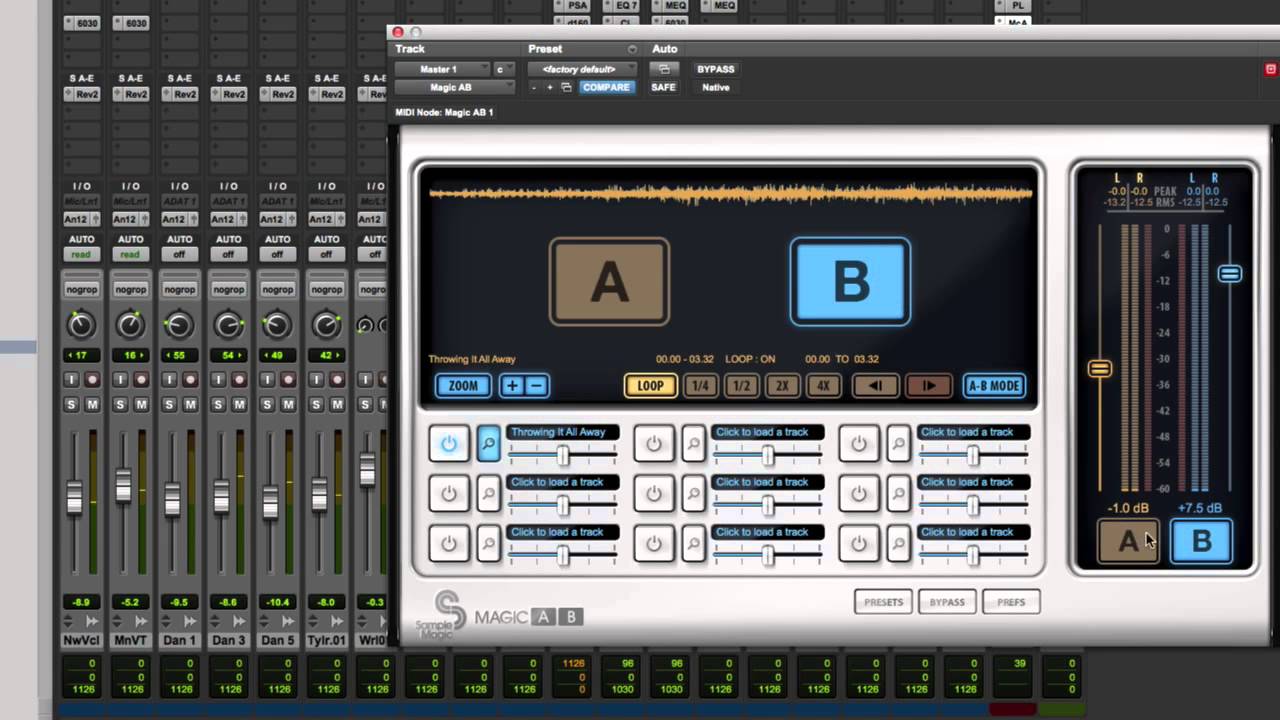Adjust the pan knob on Dan 1 channel
The width and height of the screenshot is (1280, 720).
[179, 324]
